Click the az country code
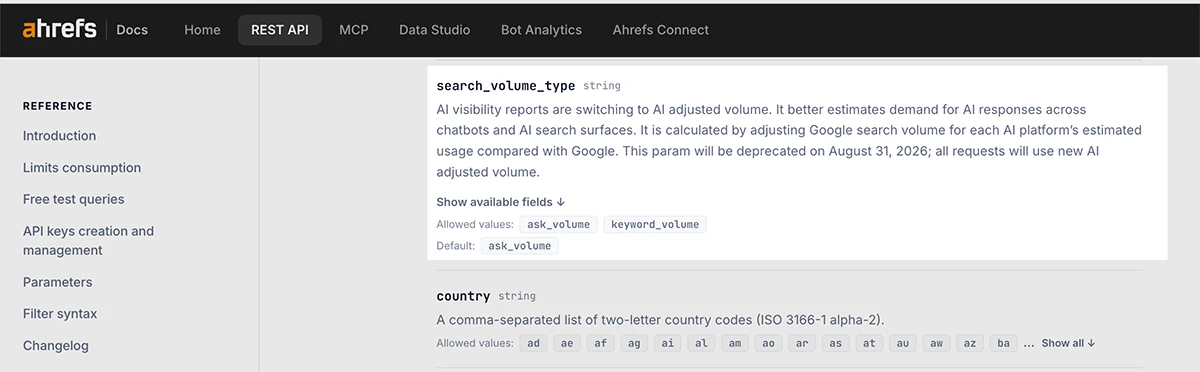1200x372 pixels. 970,343
